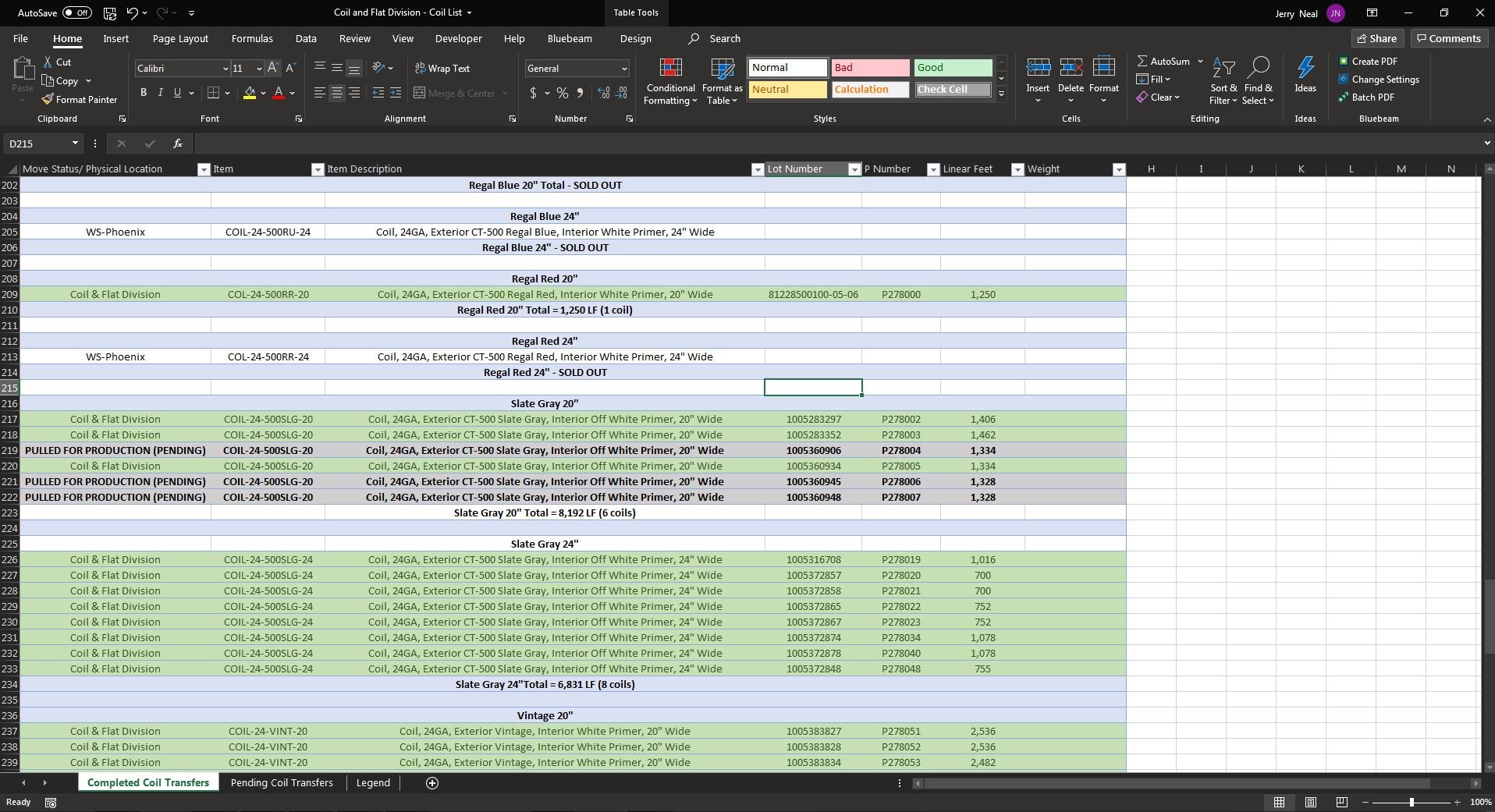The height and width of the screenshot is (812, 1495).
Task: Click Create PDF in Bluebeam group
Action: [1368, 62]
